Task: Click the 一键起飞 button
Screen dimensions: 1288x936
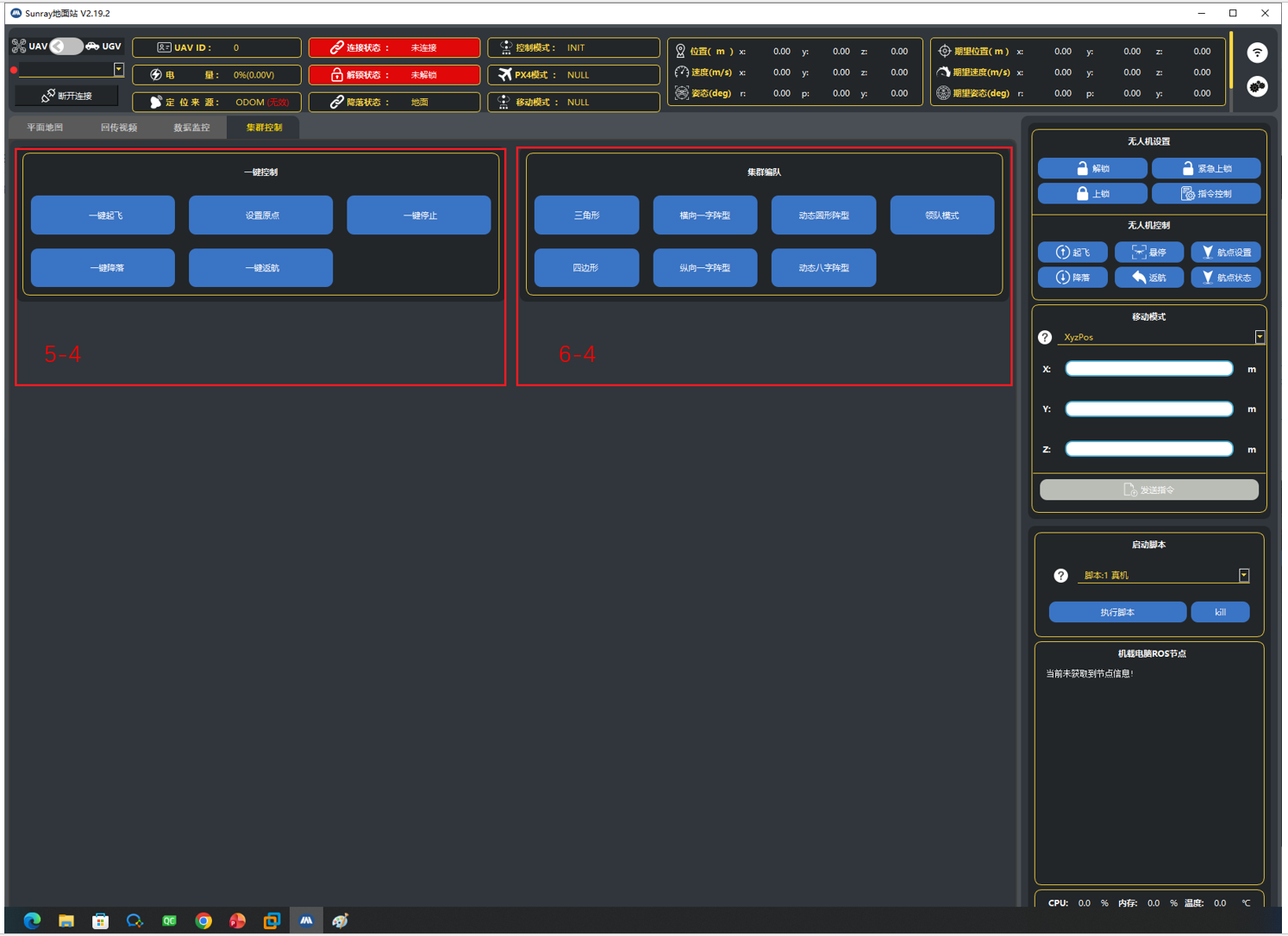Action: click(x=103, y=215)
